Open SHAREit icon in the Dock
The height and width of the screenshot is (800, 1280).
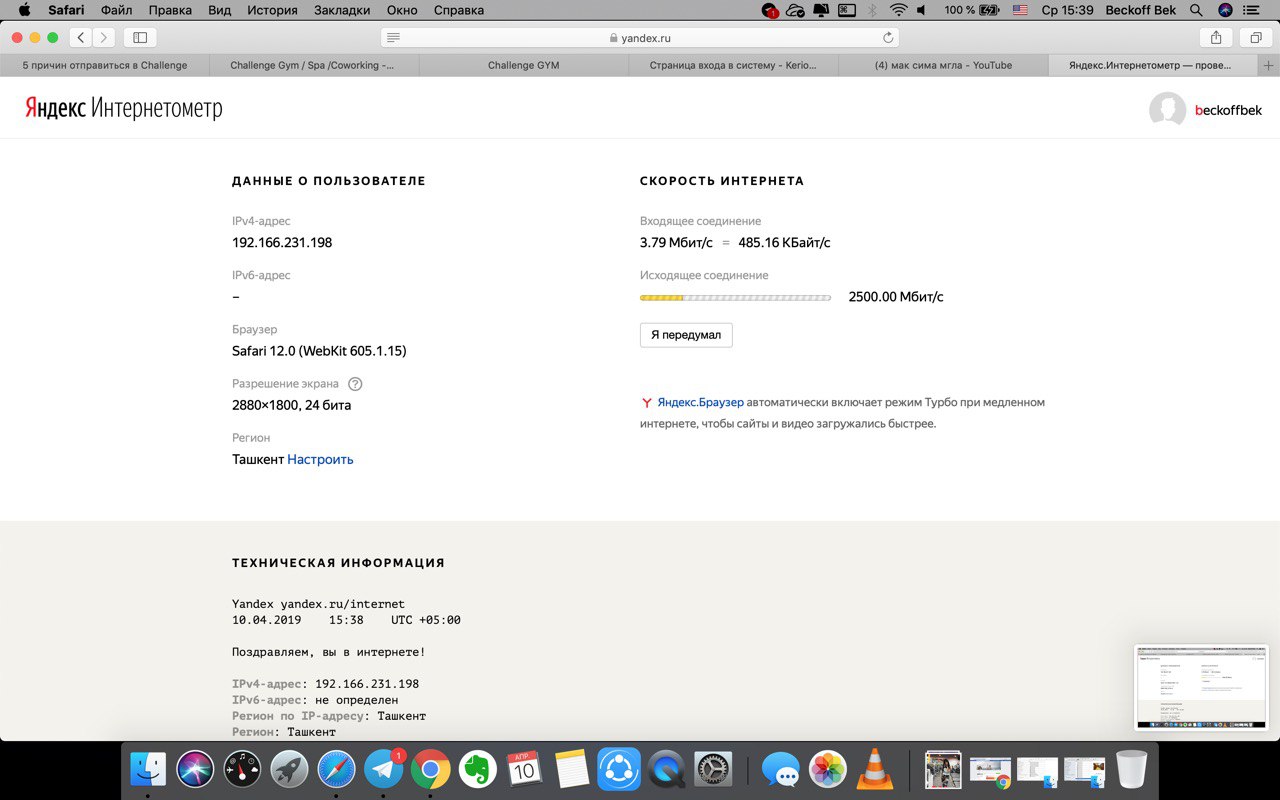click(619, 770)
